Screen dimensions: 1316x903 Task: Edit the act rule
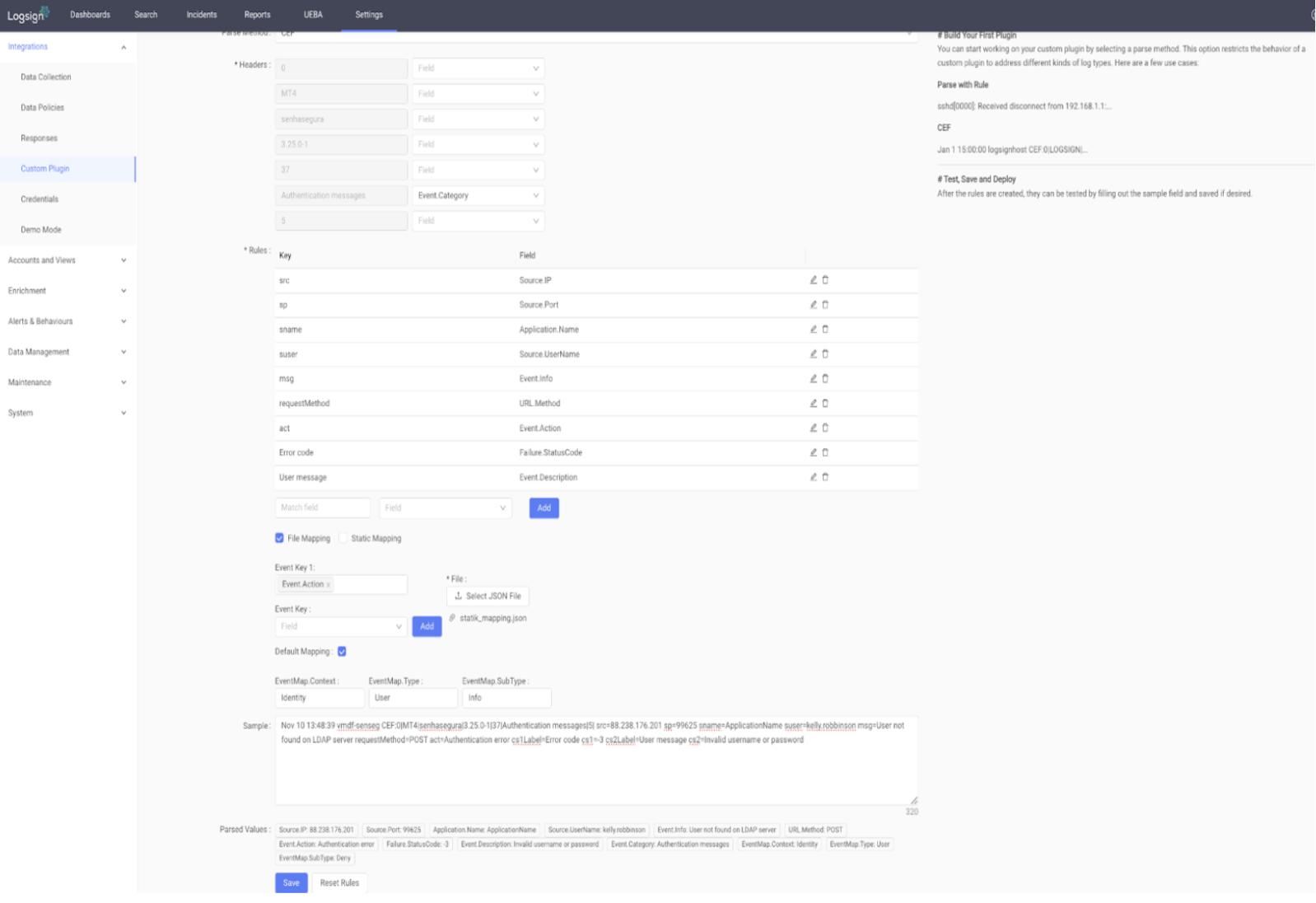coord(813,428)
